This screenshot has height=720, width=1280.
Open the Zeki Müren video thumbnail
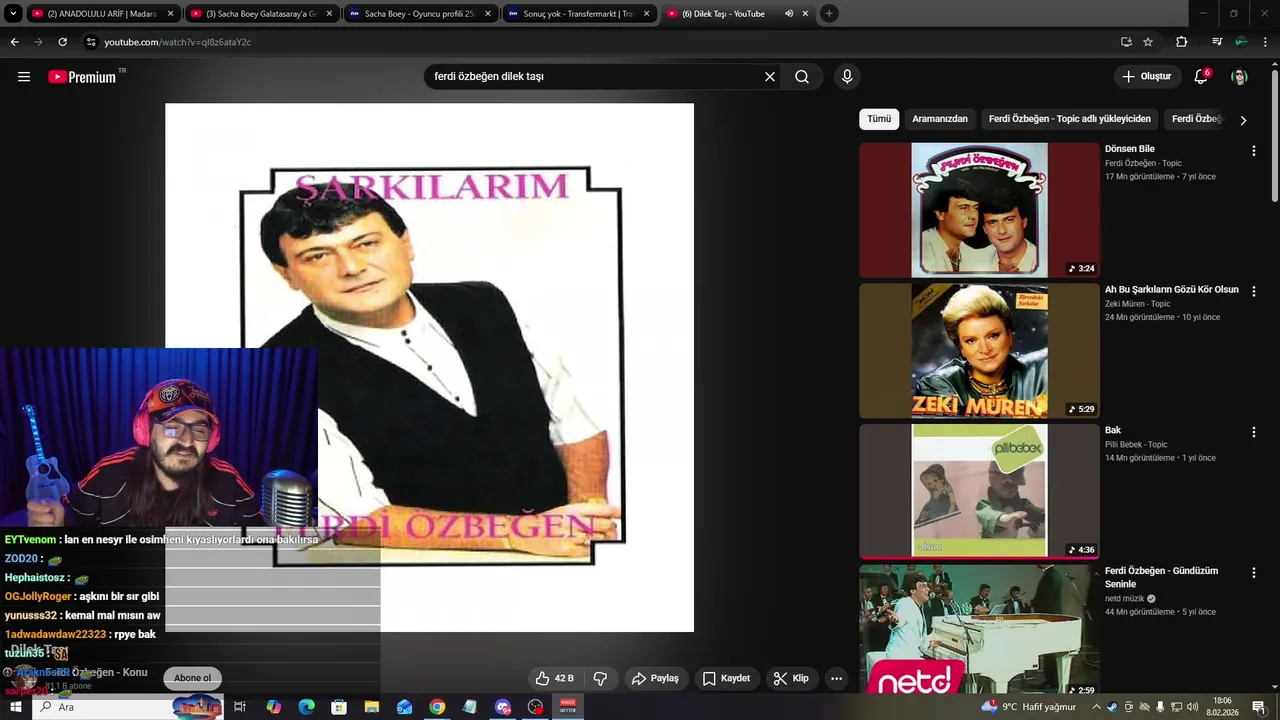(979, 350)
